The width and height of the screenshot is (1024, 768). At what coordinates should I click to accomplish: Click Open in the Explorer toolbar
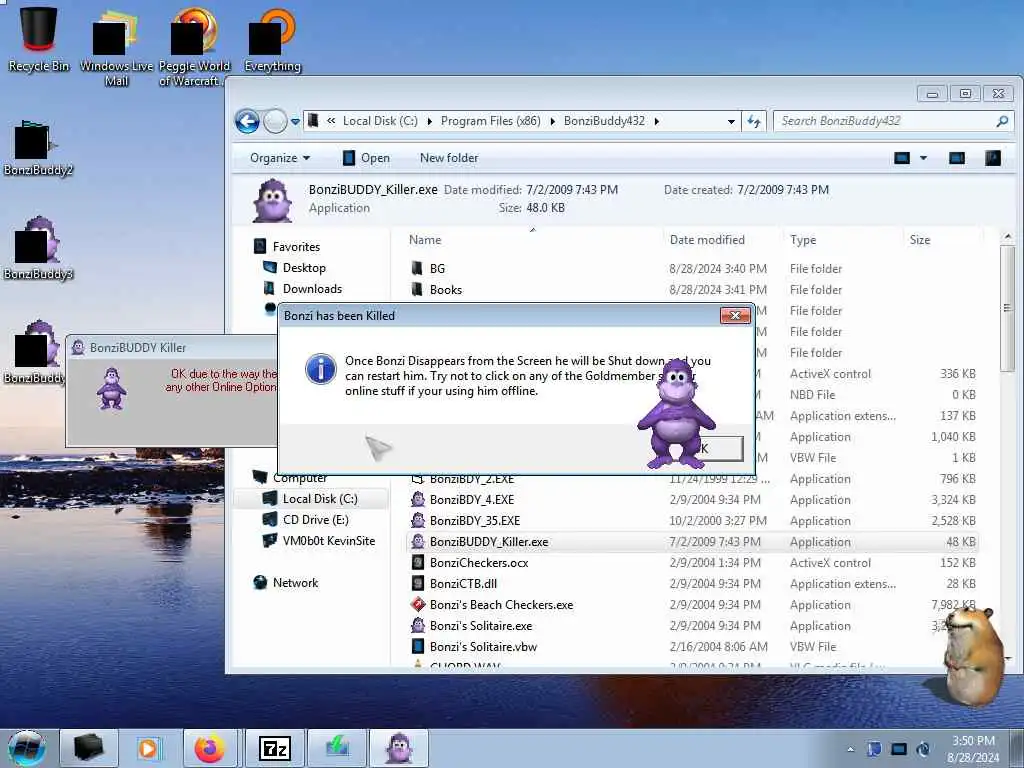[x=366, y=158]
